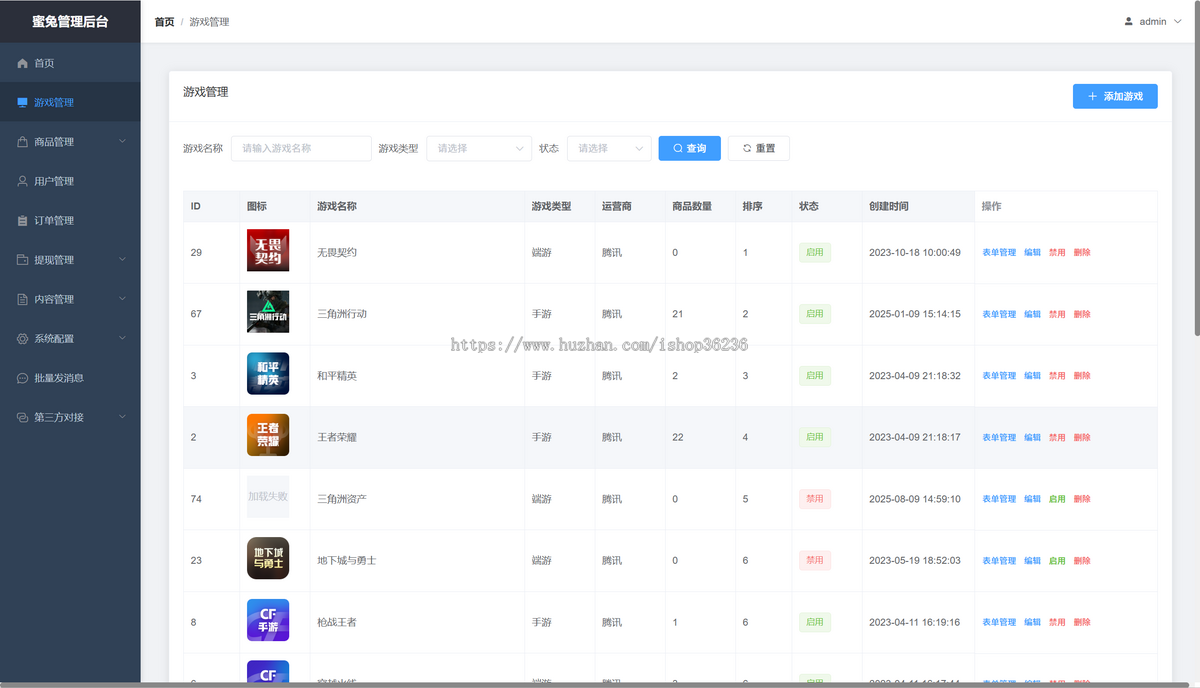Click the 和平精英 game icon thumbnail
1200x688 pixels.
point(268,373)
